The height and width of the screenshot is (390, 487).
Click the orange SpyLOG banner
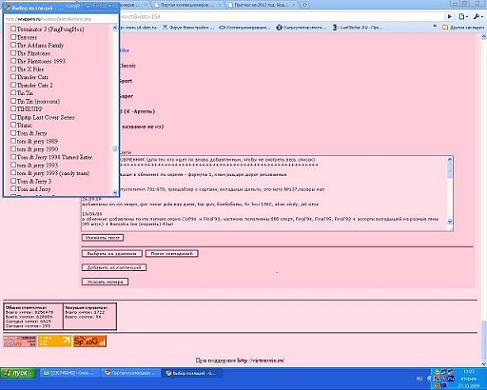pos(90,341)
